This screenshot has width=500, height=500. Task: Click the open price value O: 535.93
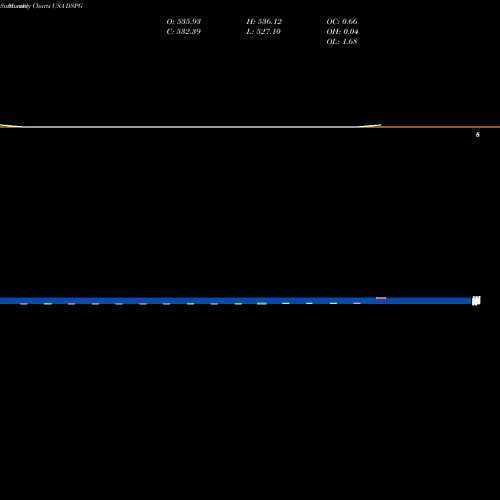[184, 22]
